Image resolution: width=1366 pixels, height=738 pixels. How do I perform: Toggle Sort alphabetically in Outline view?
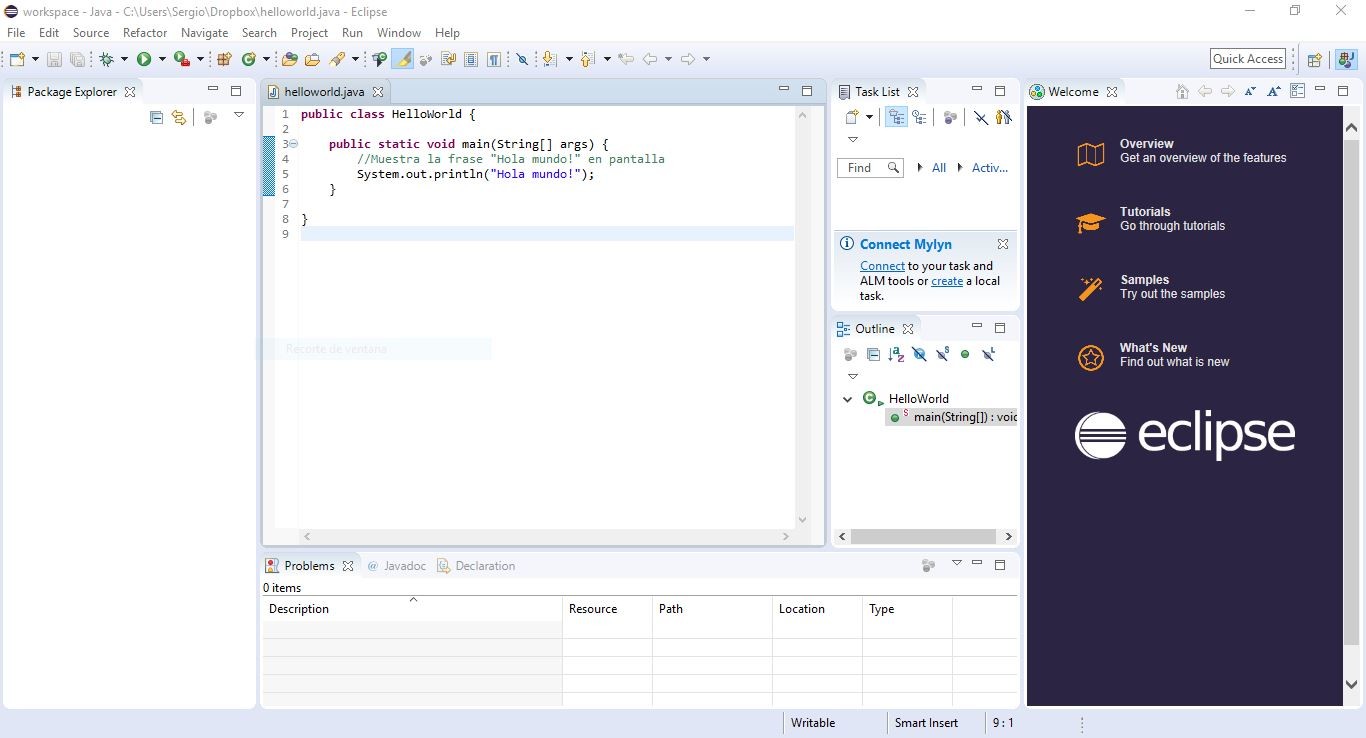click(x=896, y=354)
